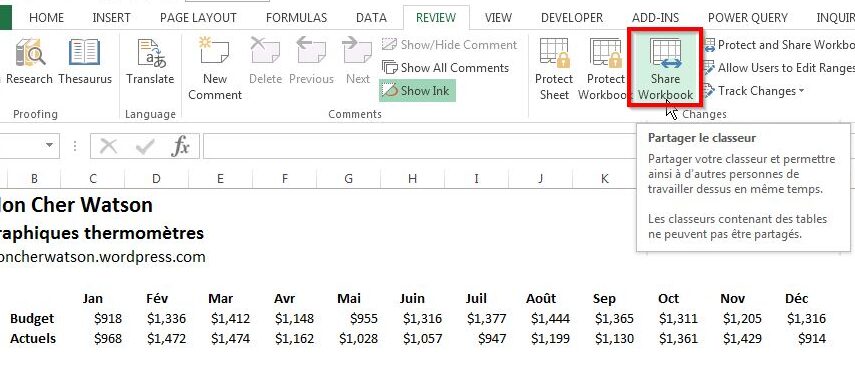Switch to the FORMULAS tab
The image size is (855, 375).
[x=296, y=17]
